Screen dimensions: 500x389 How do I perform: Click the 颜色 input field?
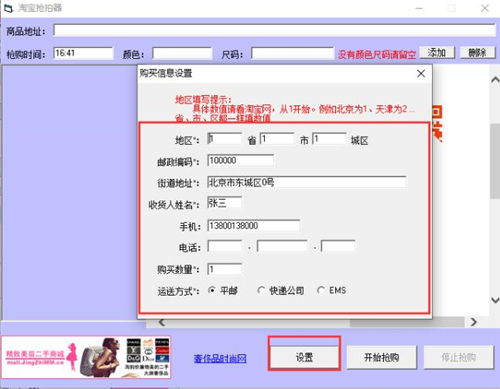pyautogui.click(x=182, y=53)
